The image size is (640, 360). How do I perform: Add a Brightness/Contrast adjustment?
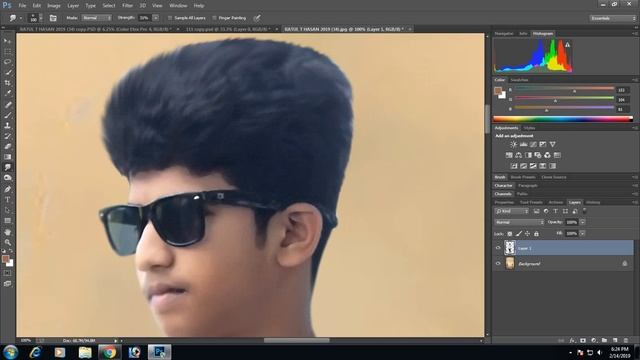(513, 144)
